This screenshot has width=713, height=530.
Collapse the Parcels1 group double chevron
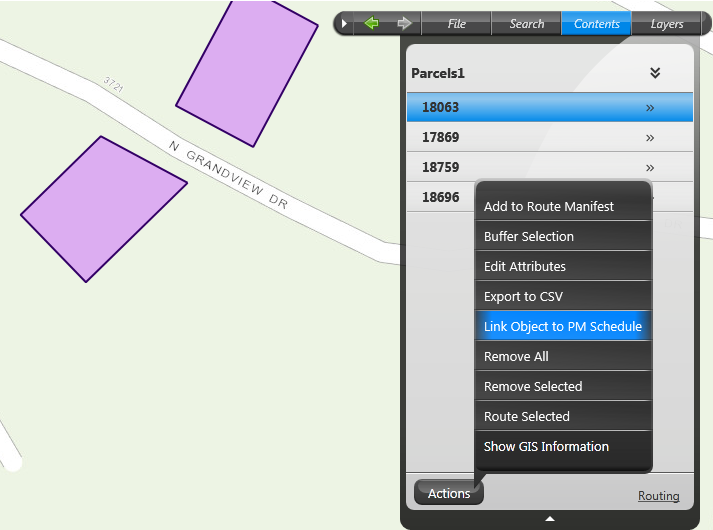pyautogui.click(x=655, y=73)
